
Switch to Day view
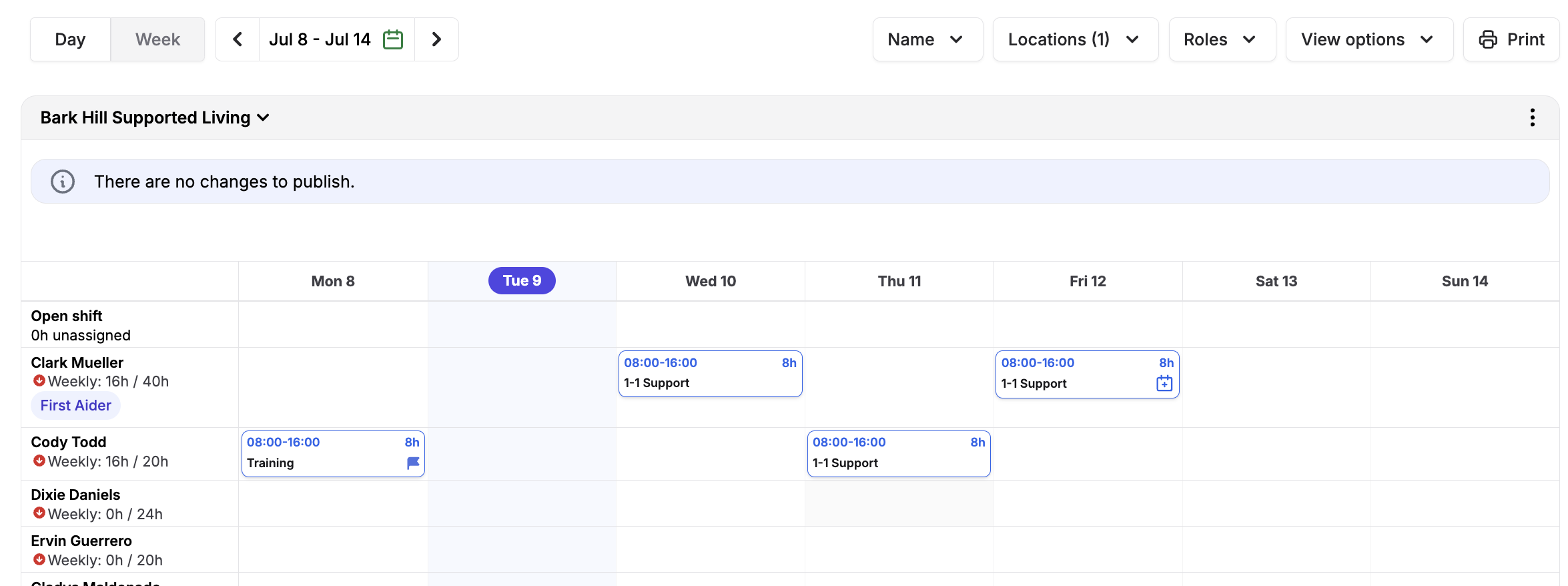(x=70, y=39)
